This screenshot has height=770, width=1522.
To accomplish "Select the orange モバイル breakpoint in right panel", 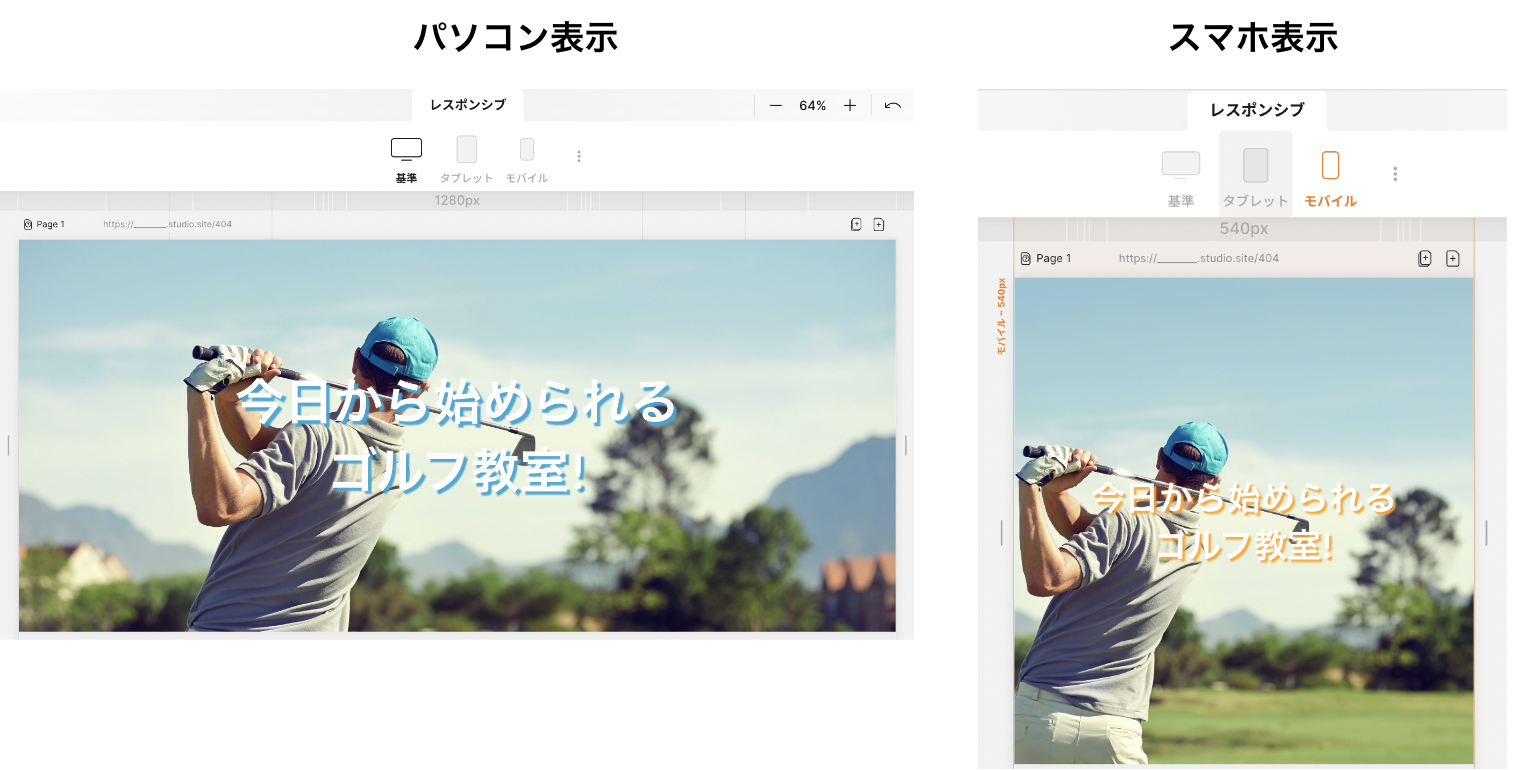I will click(1331, 178).
